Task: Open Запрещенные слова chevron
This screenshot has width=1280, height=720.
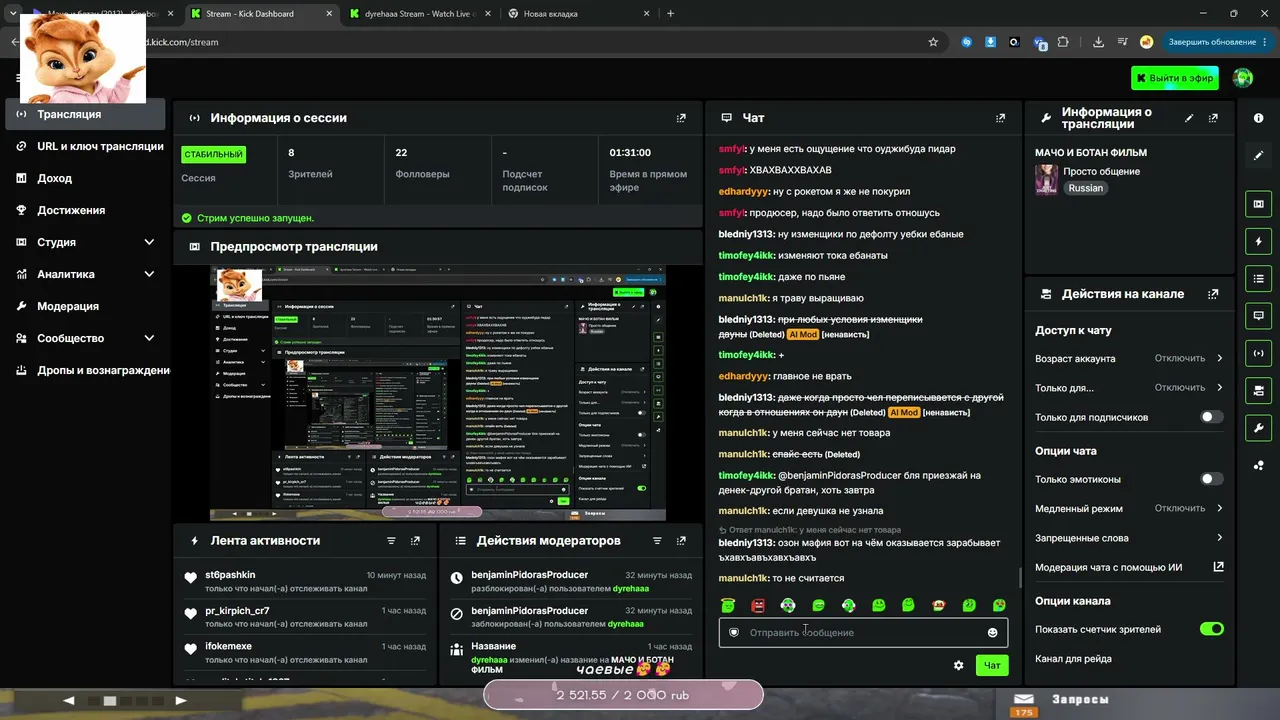Action: (1219, 538)
